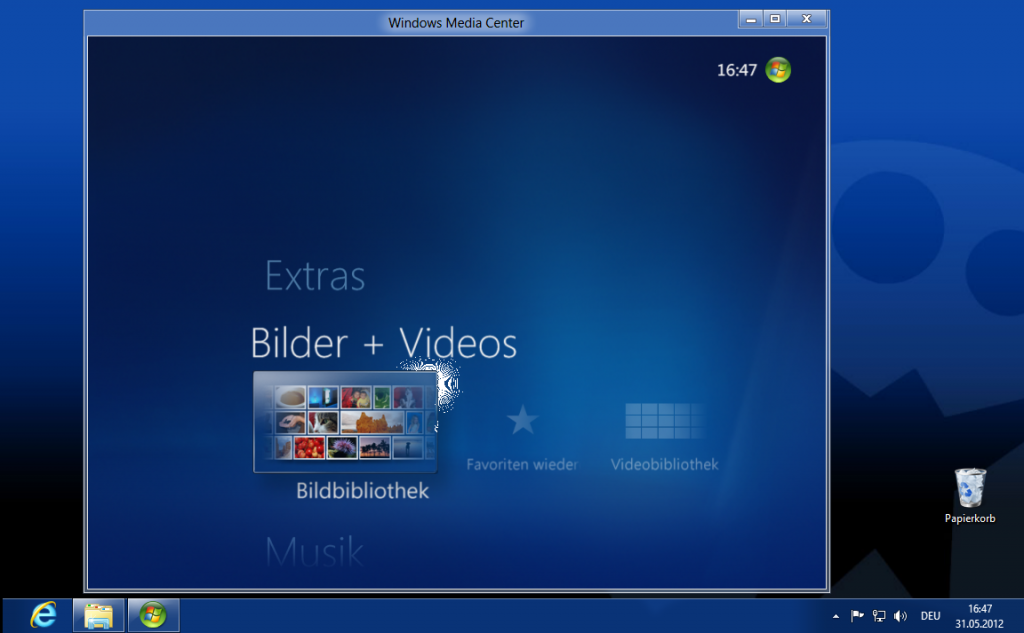This screenshot has height=633, width=1024.
Task: Open Bildbibliothek via its label
Action: (360, 491)
